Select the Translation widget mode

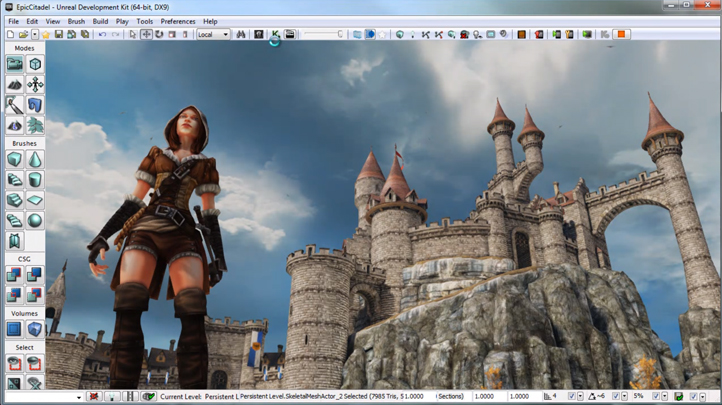[x=146, y=35]
